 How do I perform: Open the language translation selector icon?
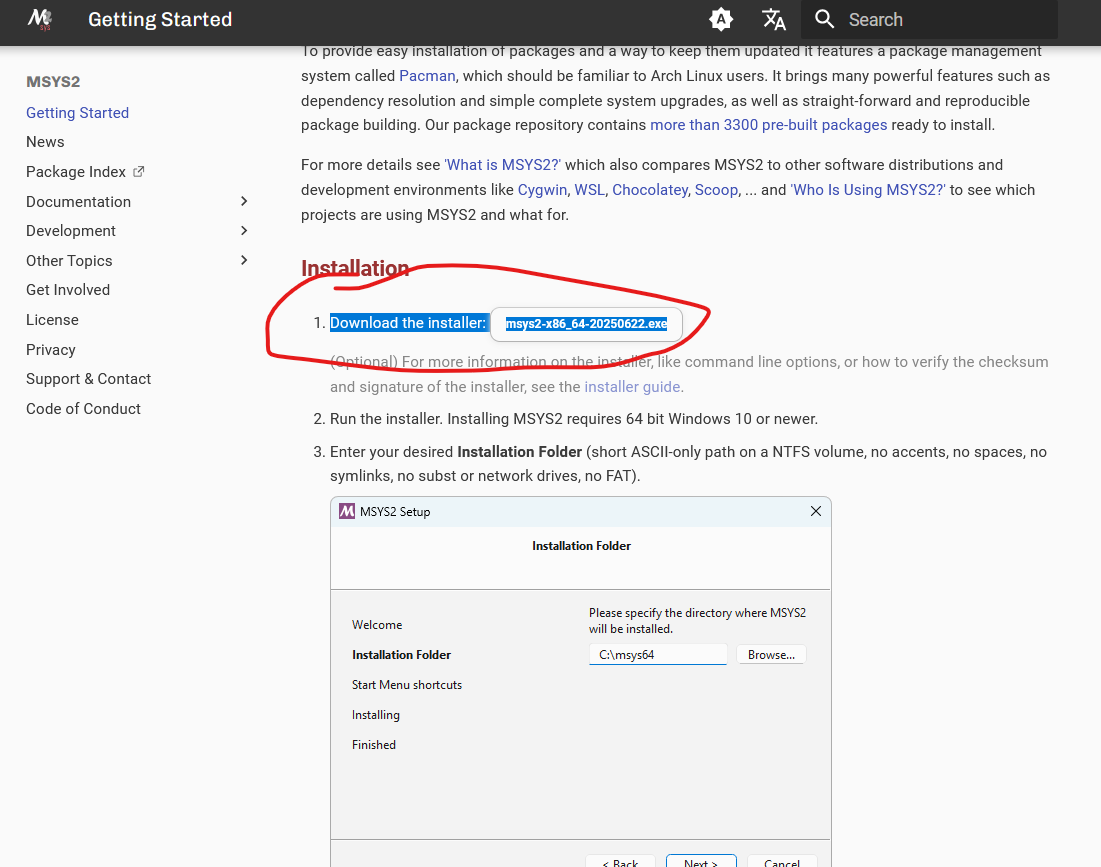(774, 20)
